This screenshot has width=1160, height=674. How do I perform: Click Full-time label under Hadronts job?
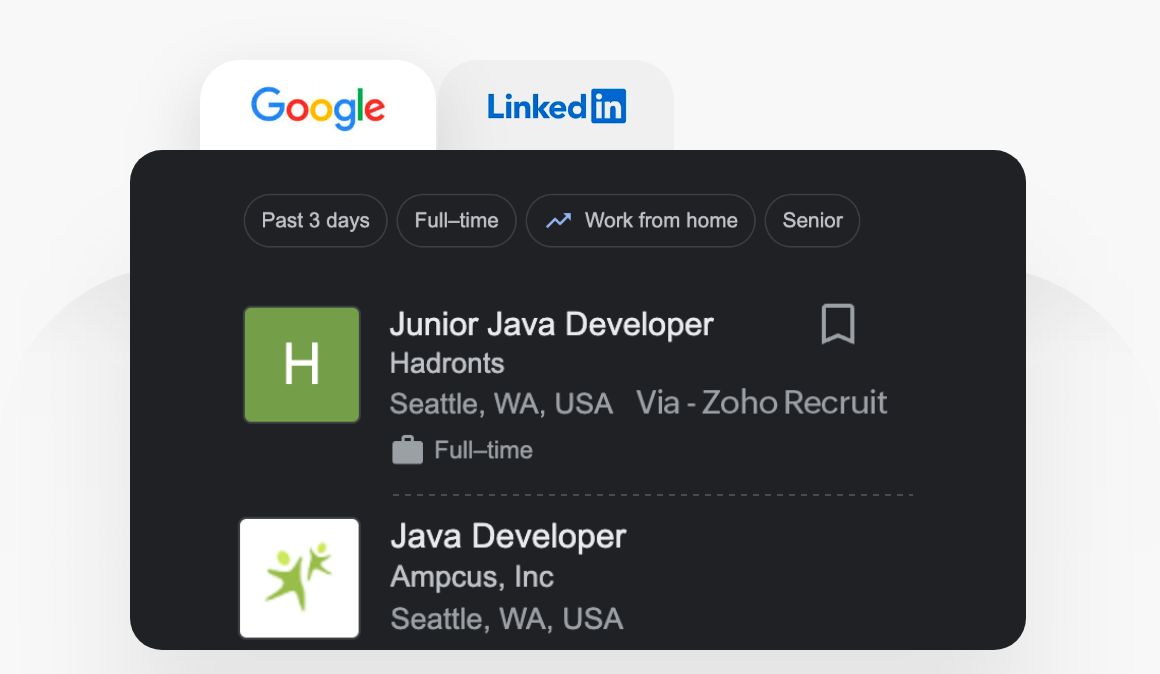click(x=483, y=451)
